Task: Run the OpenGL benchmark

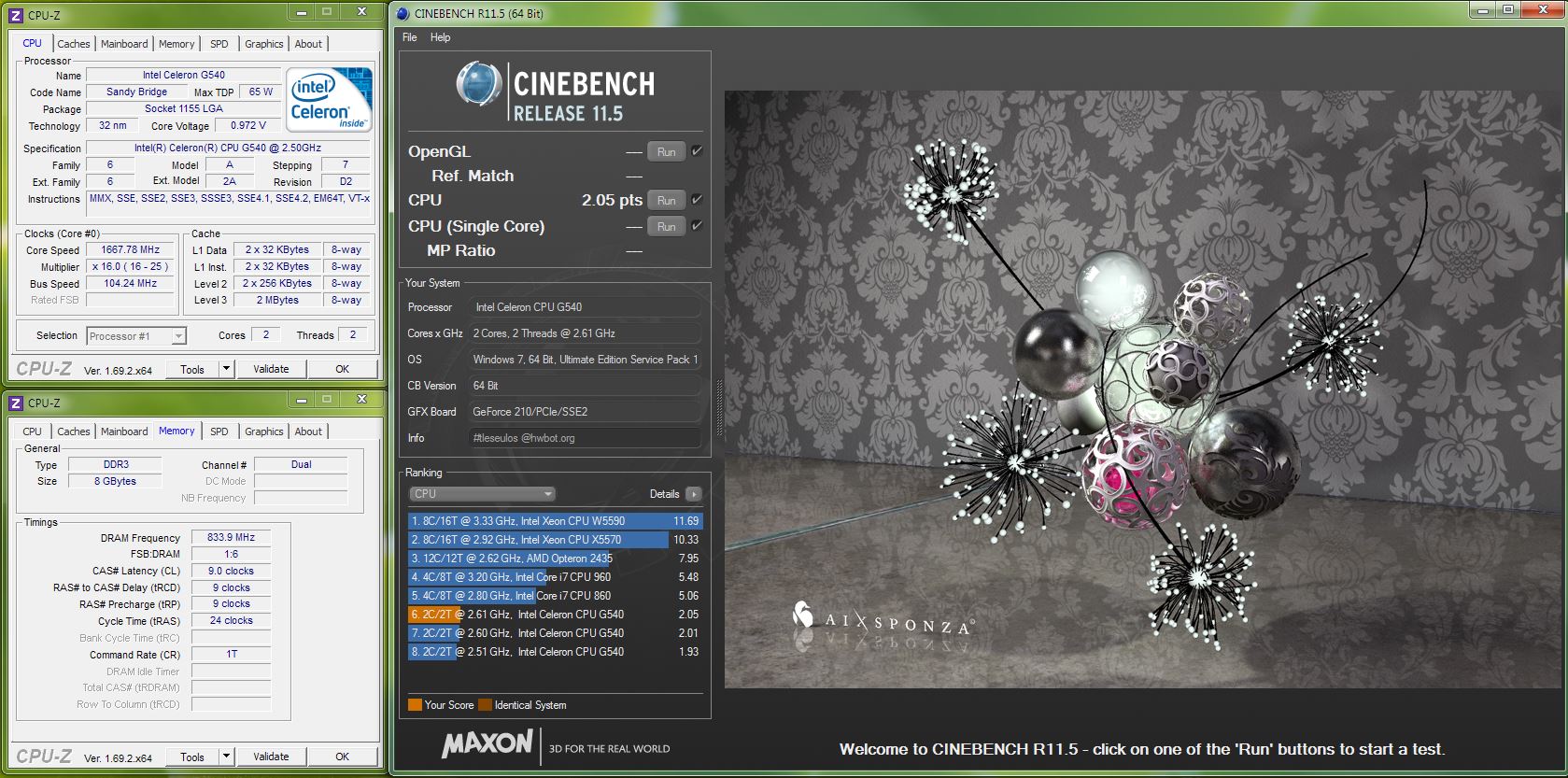Action: (667, 151)
